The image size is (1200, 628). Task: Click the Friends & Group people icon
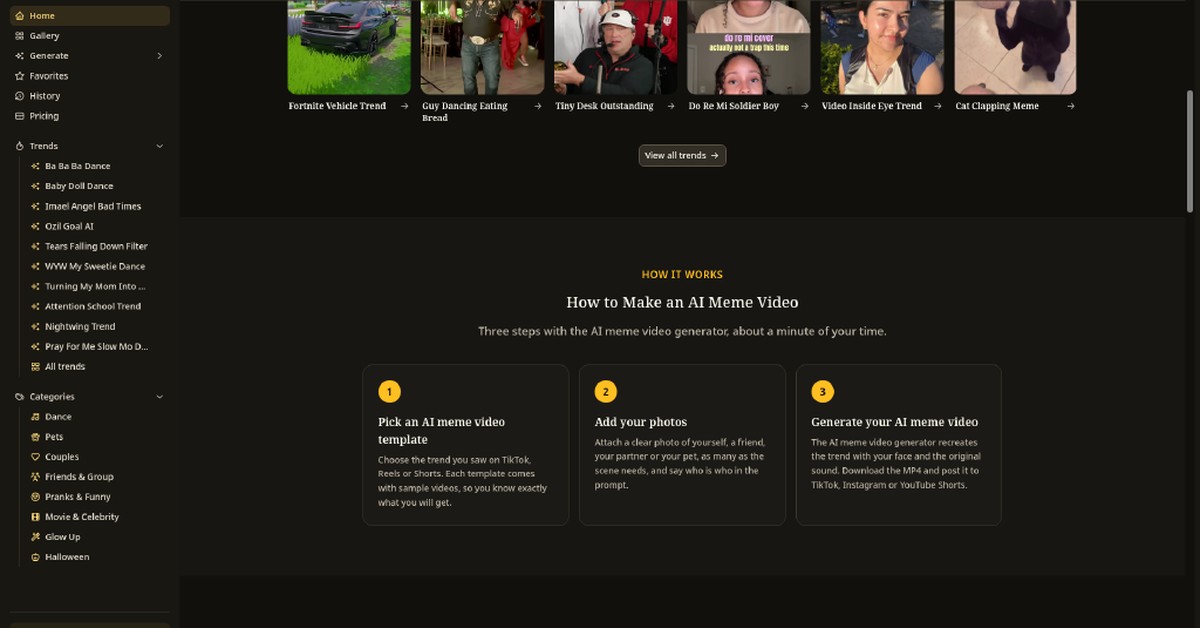coord(35,477)
